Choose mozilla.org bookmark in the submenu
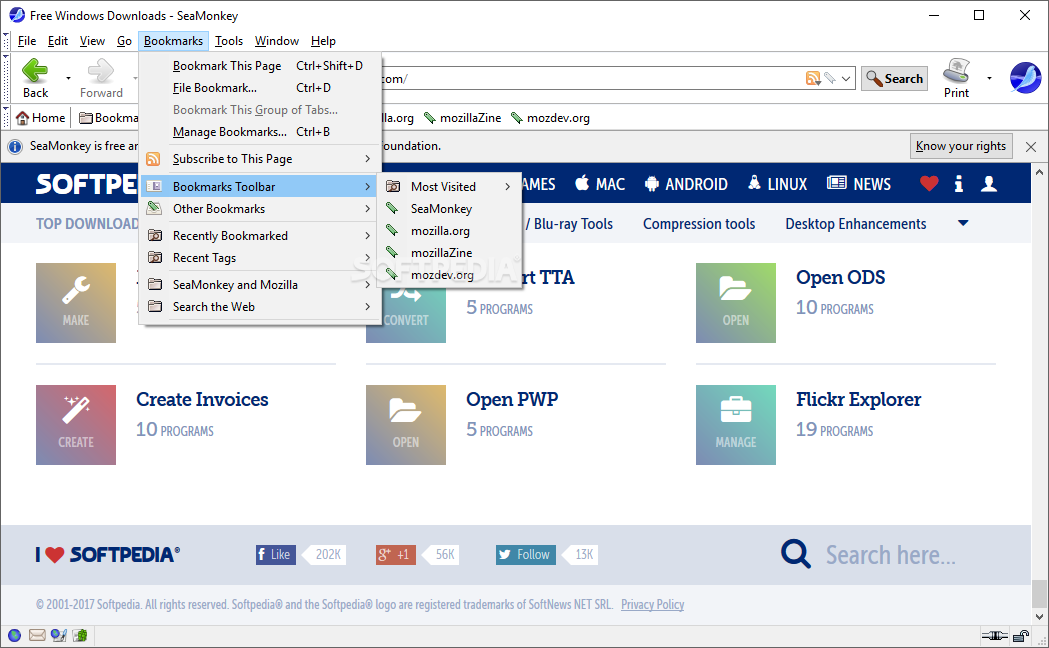The width and height of the screenshot is (1049, 648). click(x=449, y=231)
